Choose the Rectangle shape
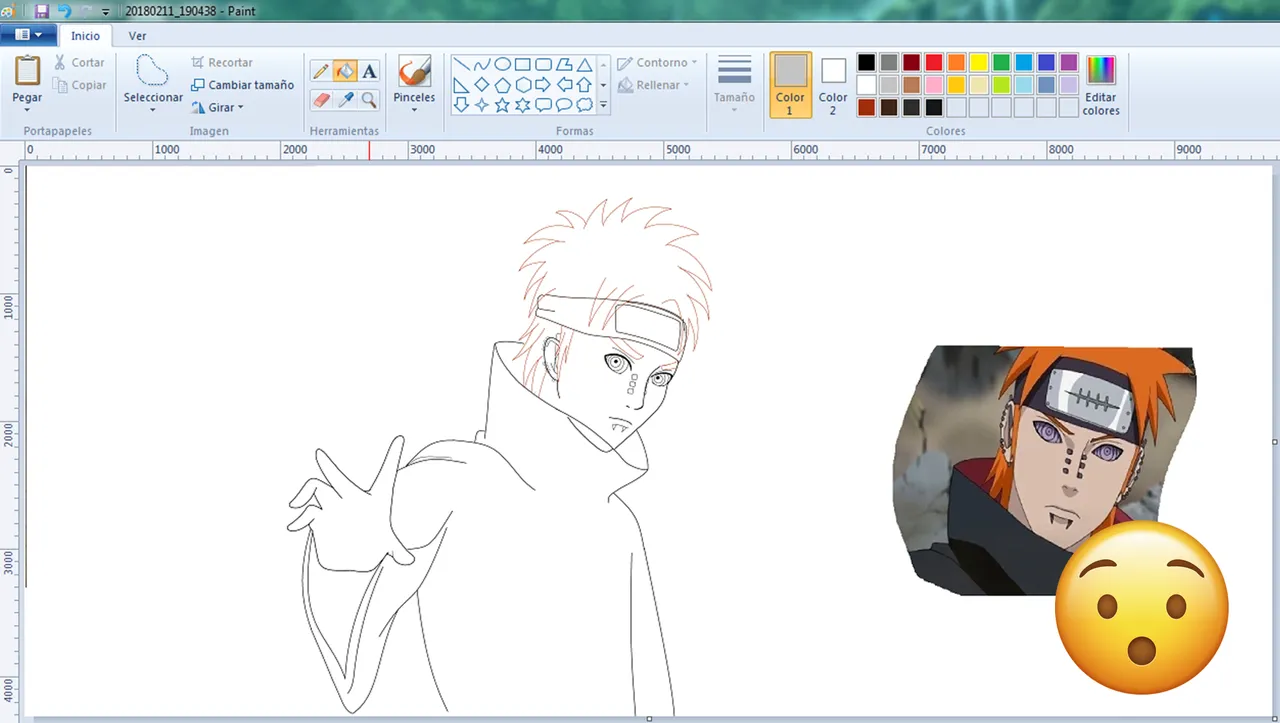The width and height of the screenshot is (1280, 723). pyautogui.click(x=523, y=64)
